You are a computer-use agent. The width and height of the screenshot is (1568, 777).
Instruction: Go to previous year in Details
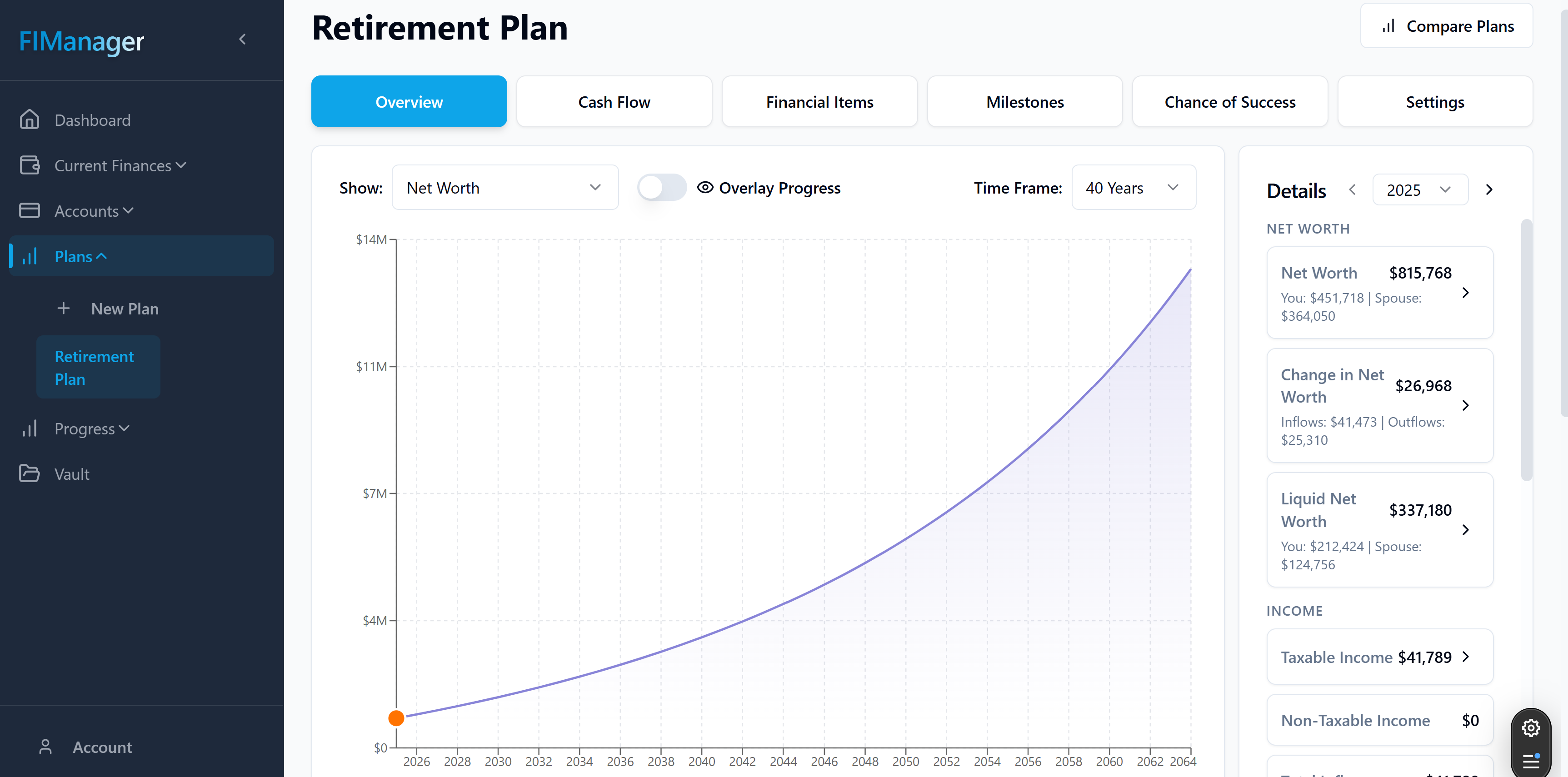point(1353,190)
